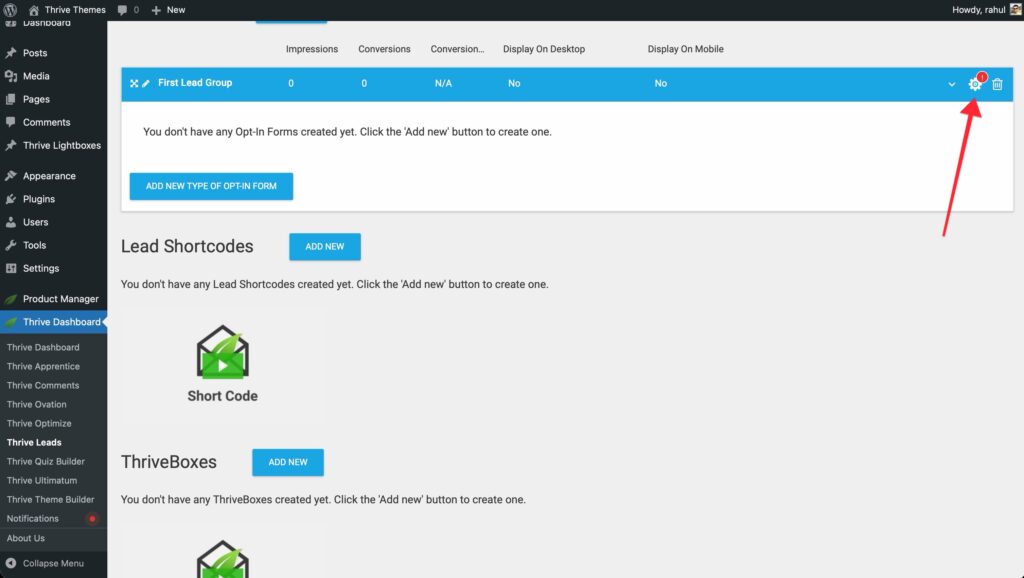Open the New content dropdown in admin bar

coord(168,9)
